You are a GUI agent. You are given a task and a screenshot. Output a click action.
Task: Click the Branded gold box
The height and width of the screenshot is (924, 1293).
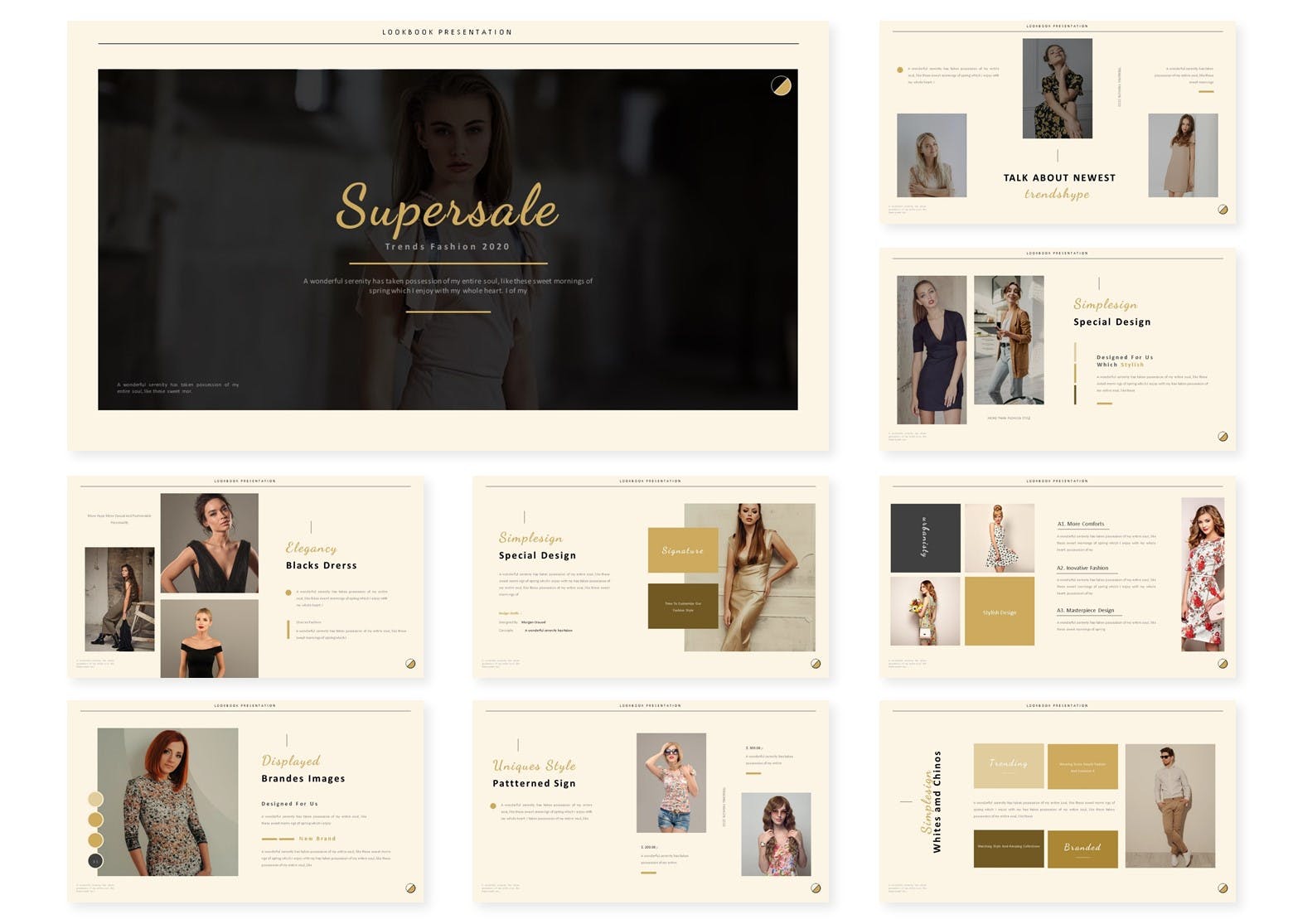click(x=1082, y=849)
